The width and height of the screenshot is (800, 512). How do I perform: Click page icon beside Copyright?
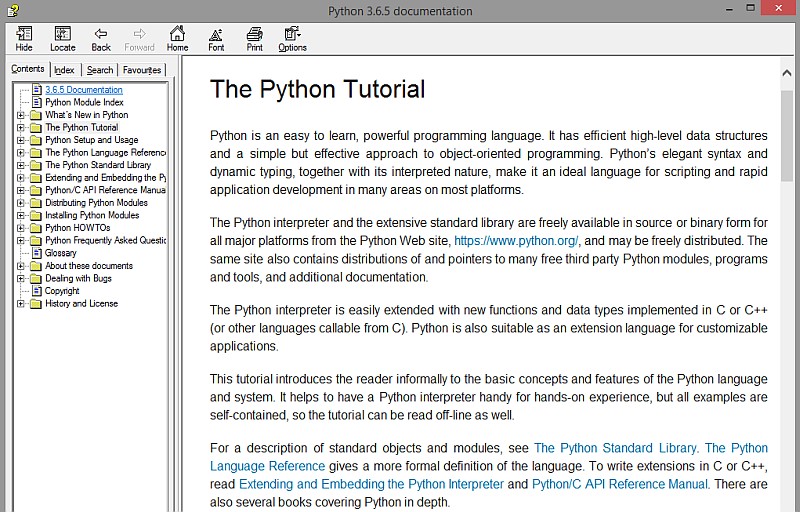coord(37,291)
